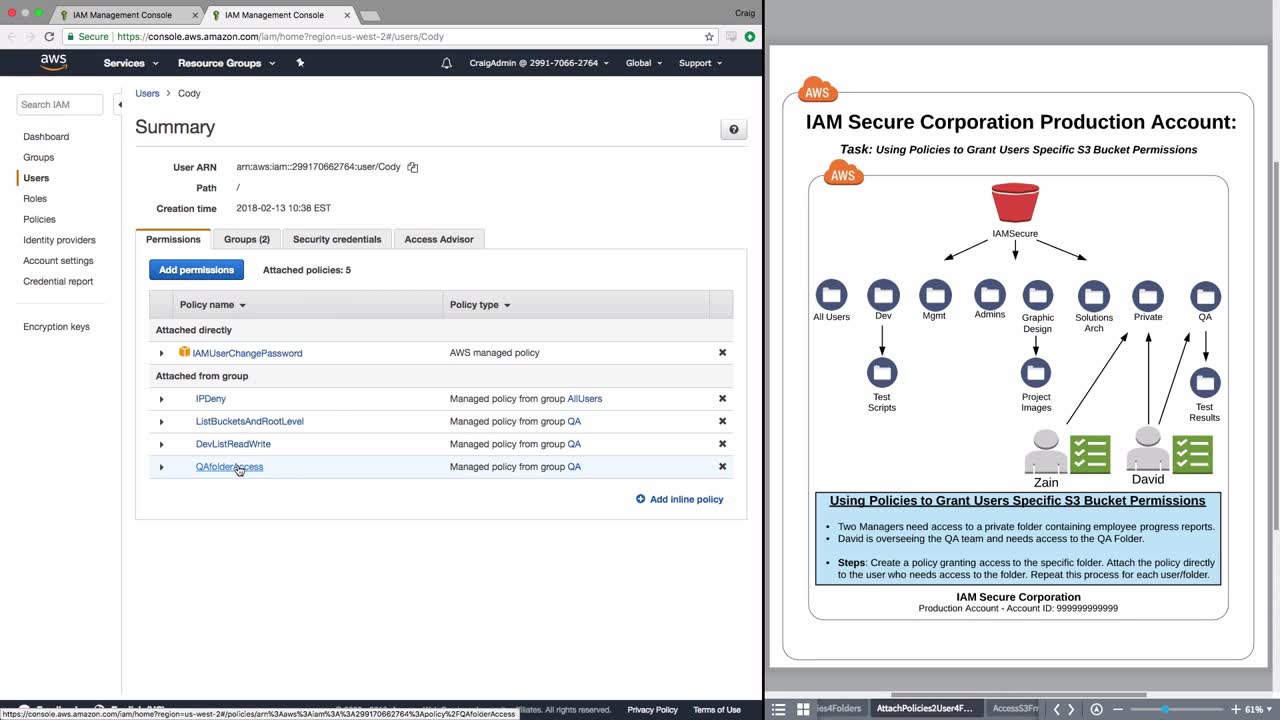The height and width of the screenshot is (720, 1280).
Task: Bookmark this page with the star icon
Action: [709, 37]
